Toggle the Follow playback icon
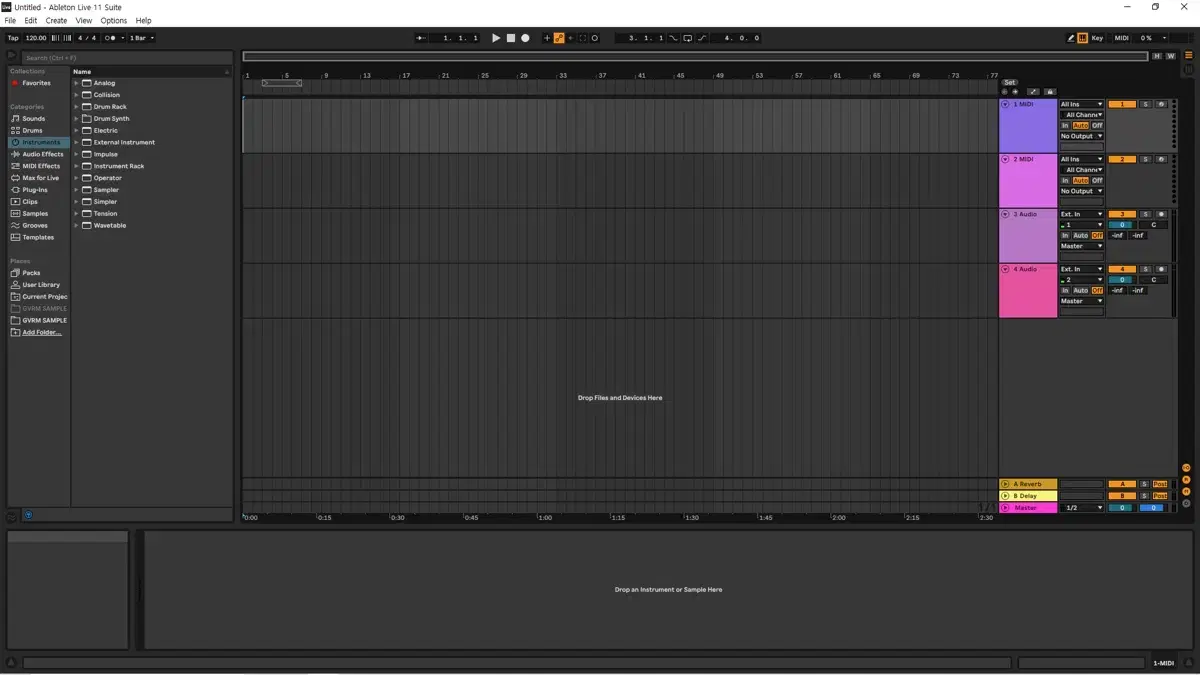 (421, 38)
